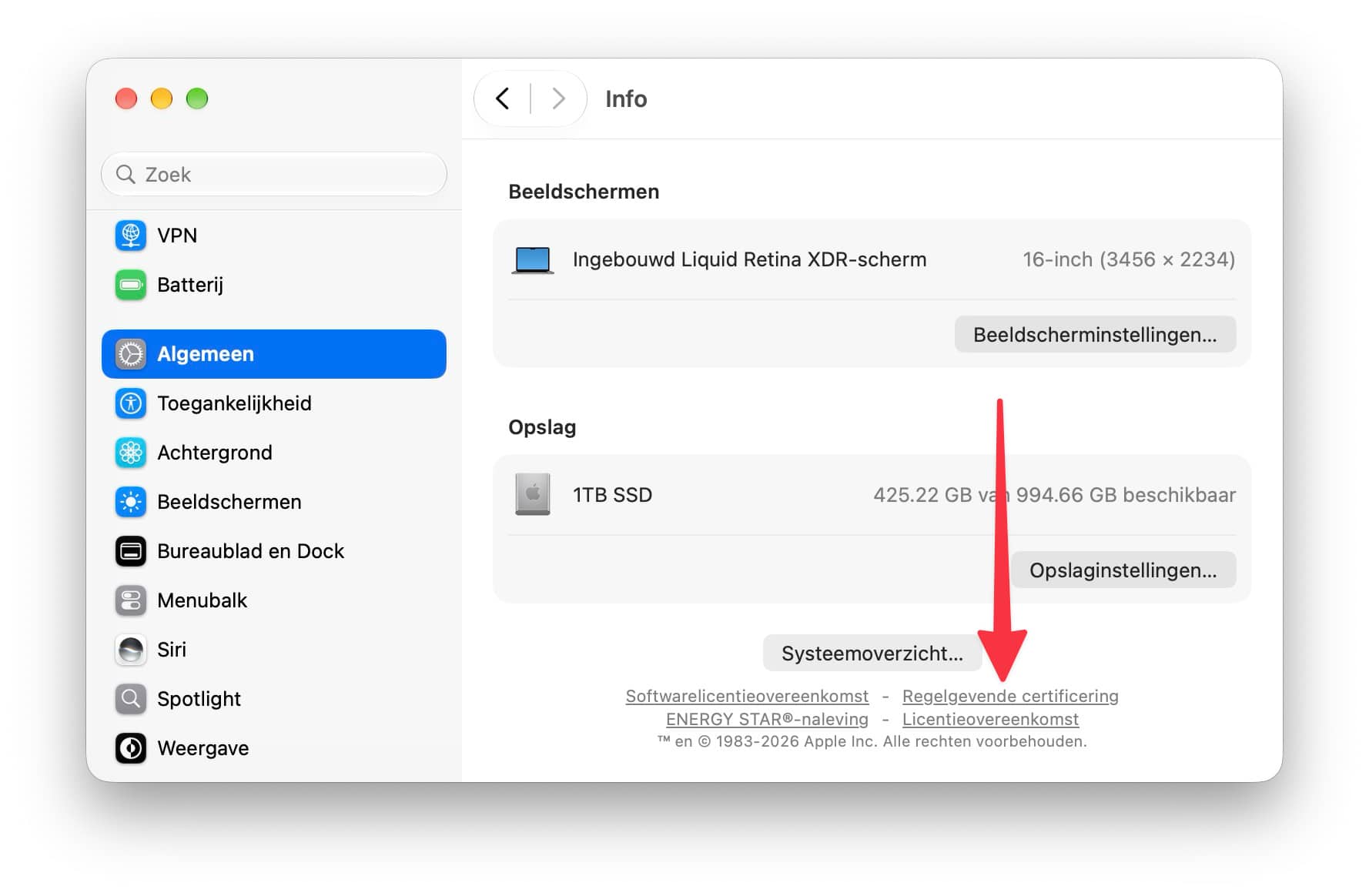The width and height of the screenshot is (1369, 896).
Task: Open Achtergrond in the sidebar
Action: click(x=274, y=453)
